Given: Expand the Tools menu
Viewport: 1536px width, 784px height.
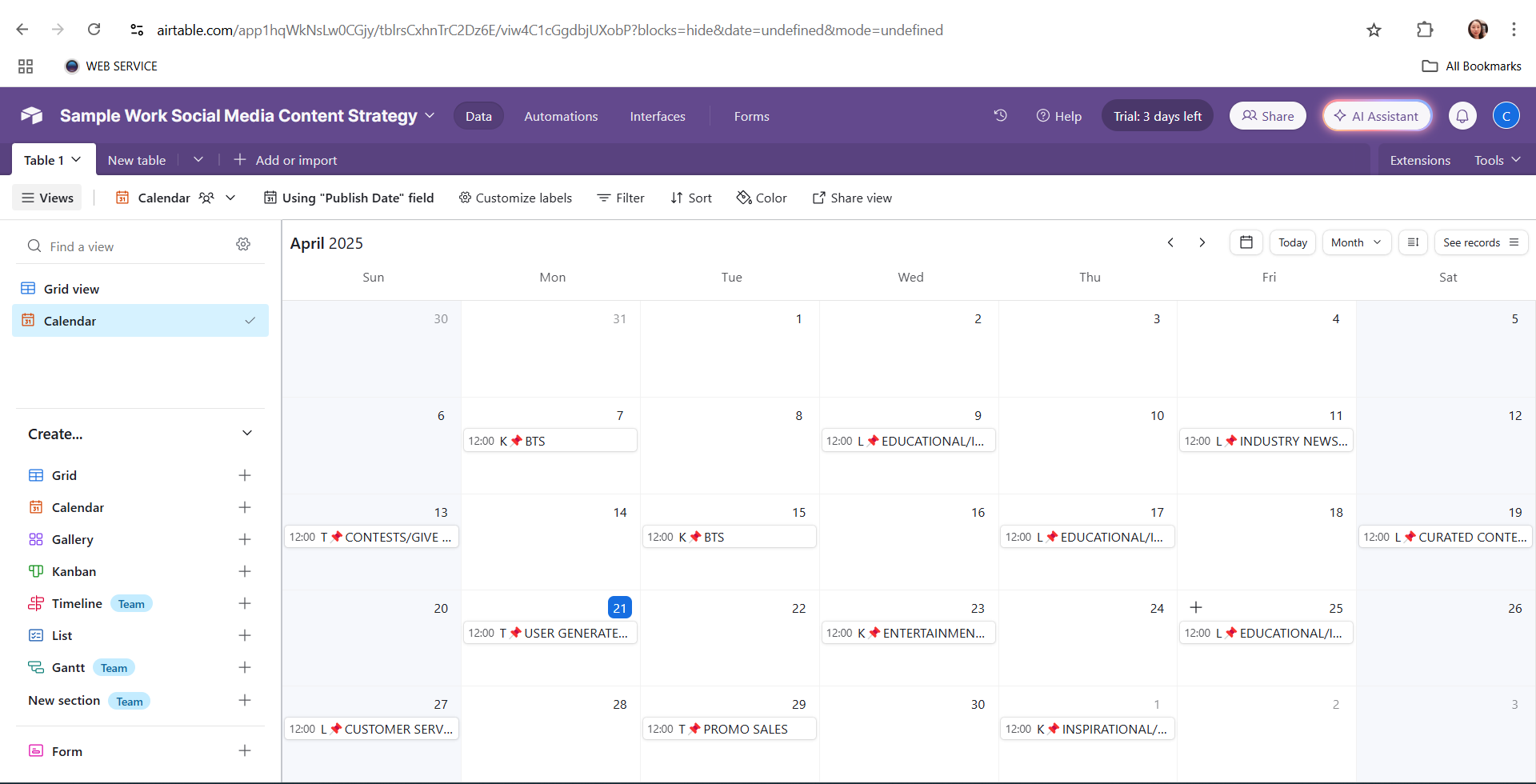Looking at the screenshot, I should (x=1497, y=160).
